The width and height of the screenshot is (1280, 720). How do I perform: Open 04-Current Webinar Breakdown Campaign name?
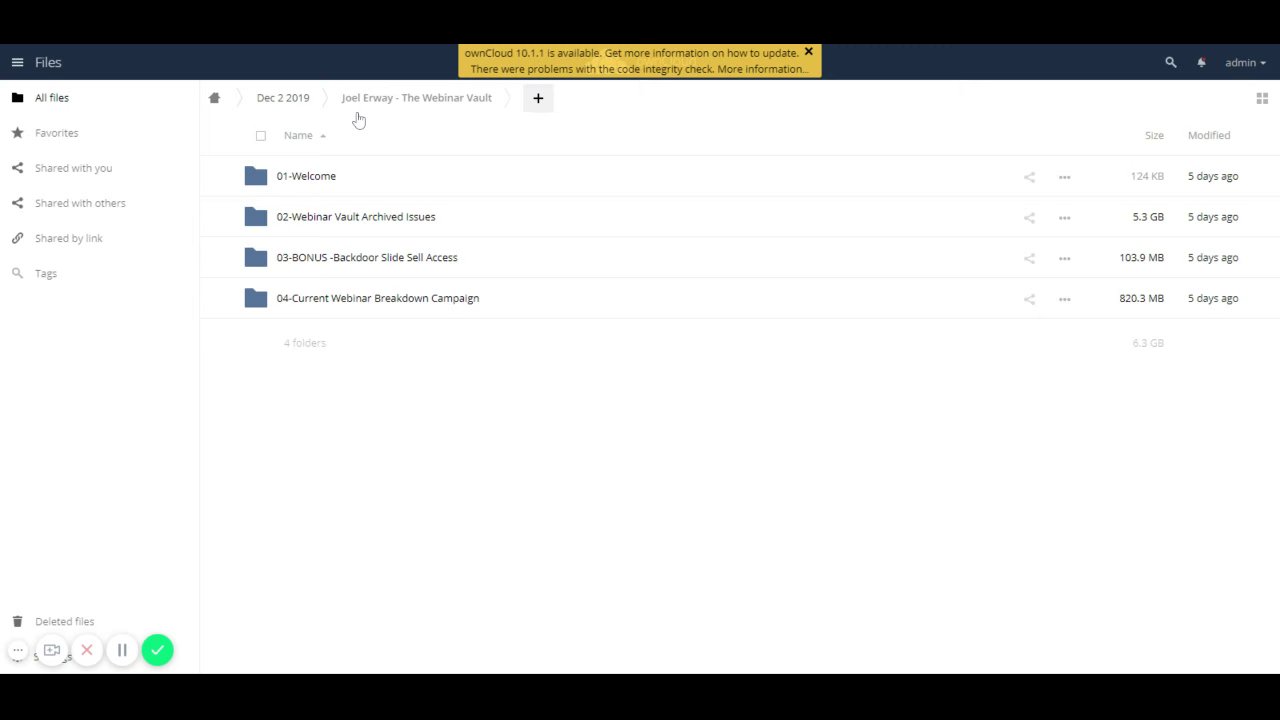(x=378, y=298)
